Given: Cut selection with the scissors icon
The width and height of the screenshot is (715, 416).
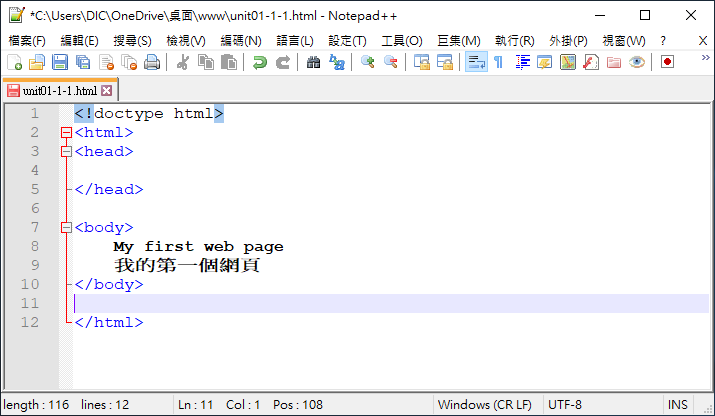Looking at the screenshot, I should (x=182, y=62).
